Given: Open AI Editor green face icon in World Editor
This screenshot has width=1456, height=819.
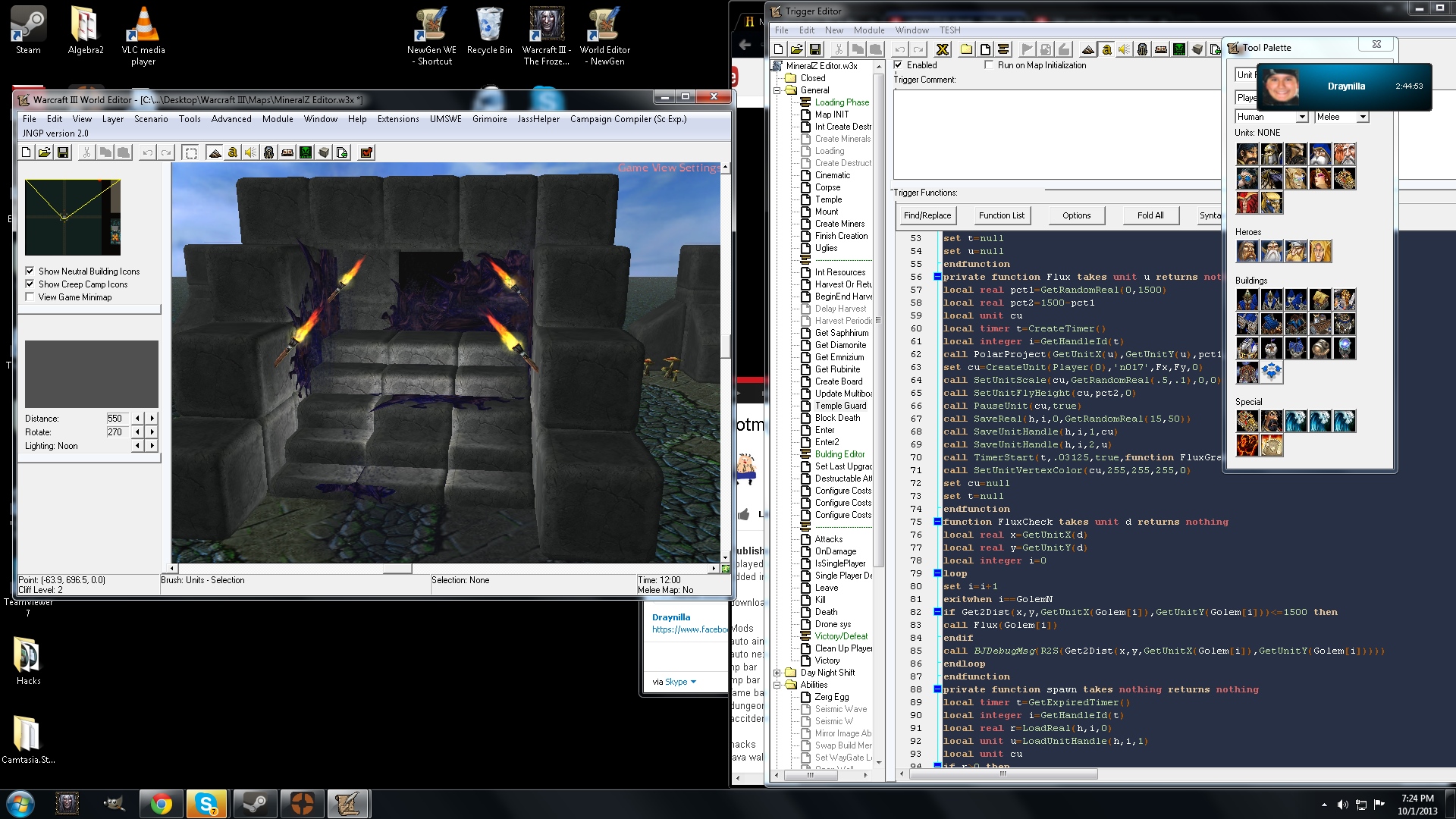Looking at the screenshot, I should [x=306, y=152].
